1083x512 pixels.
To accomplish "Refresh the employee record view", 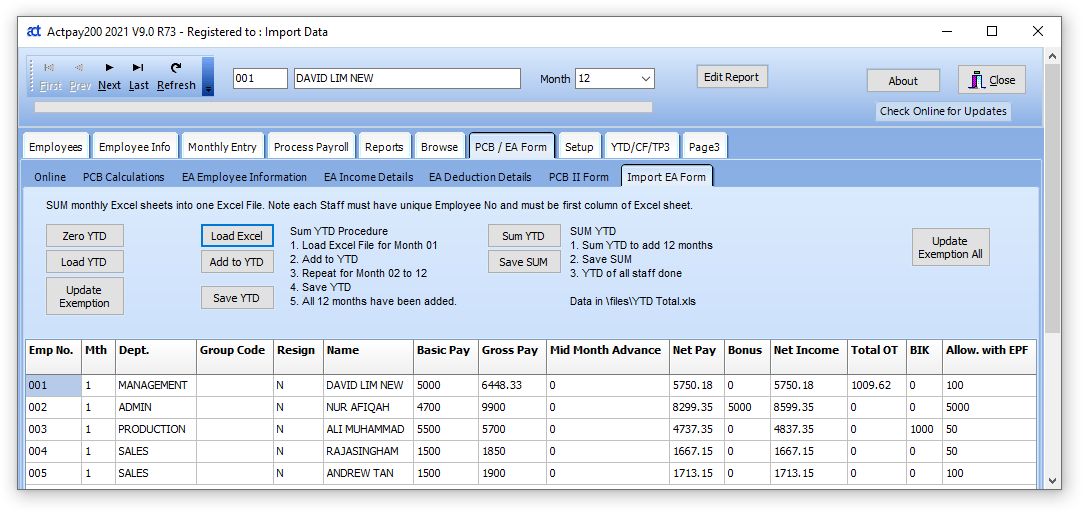I will 176,76.
